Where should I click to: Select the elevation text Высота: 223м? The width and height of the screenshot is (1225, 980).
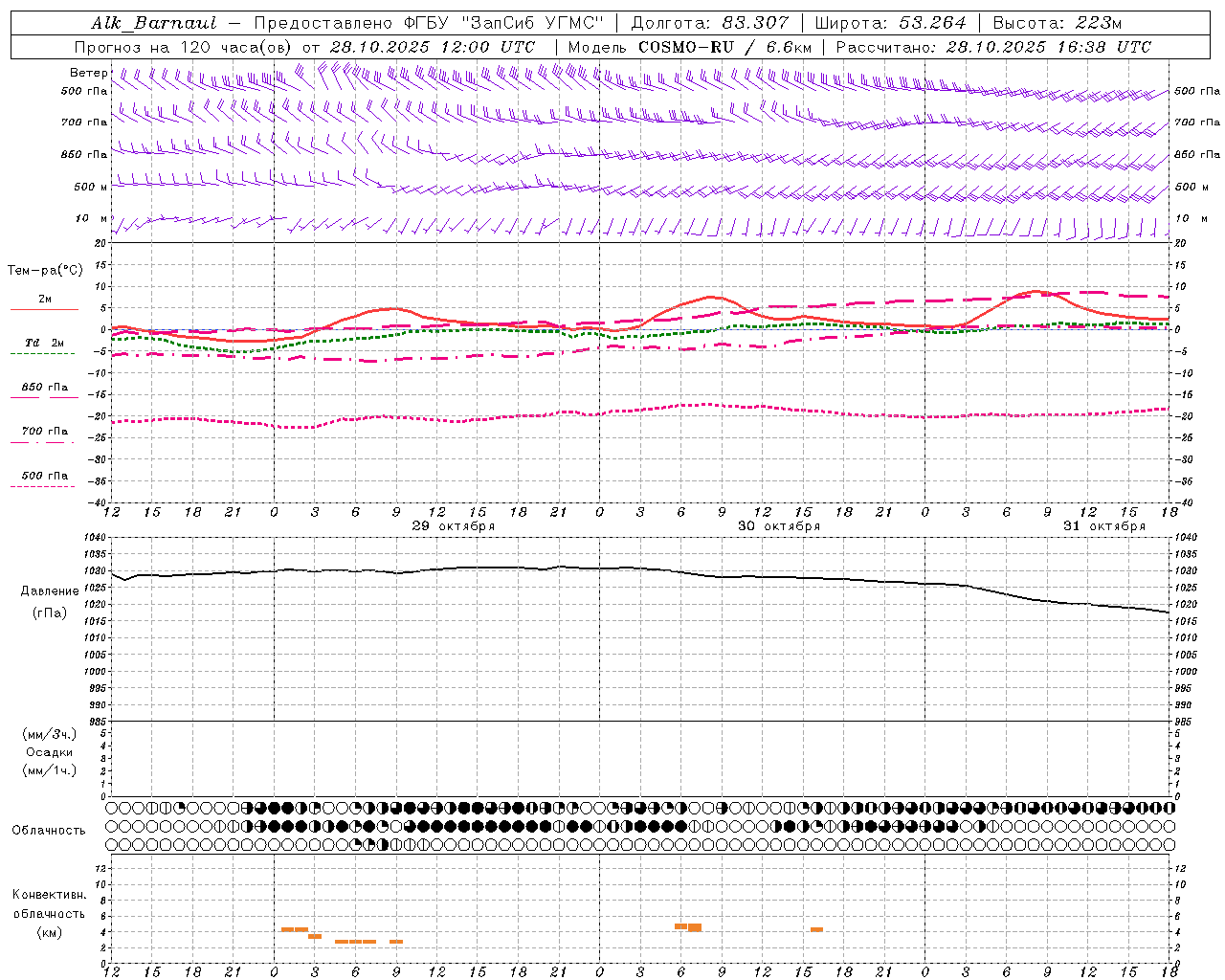click(x=1057, y=23)
